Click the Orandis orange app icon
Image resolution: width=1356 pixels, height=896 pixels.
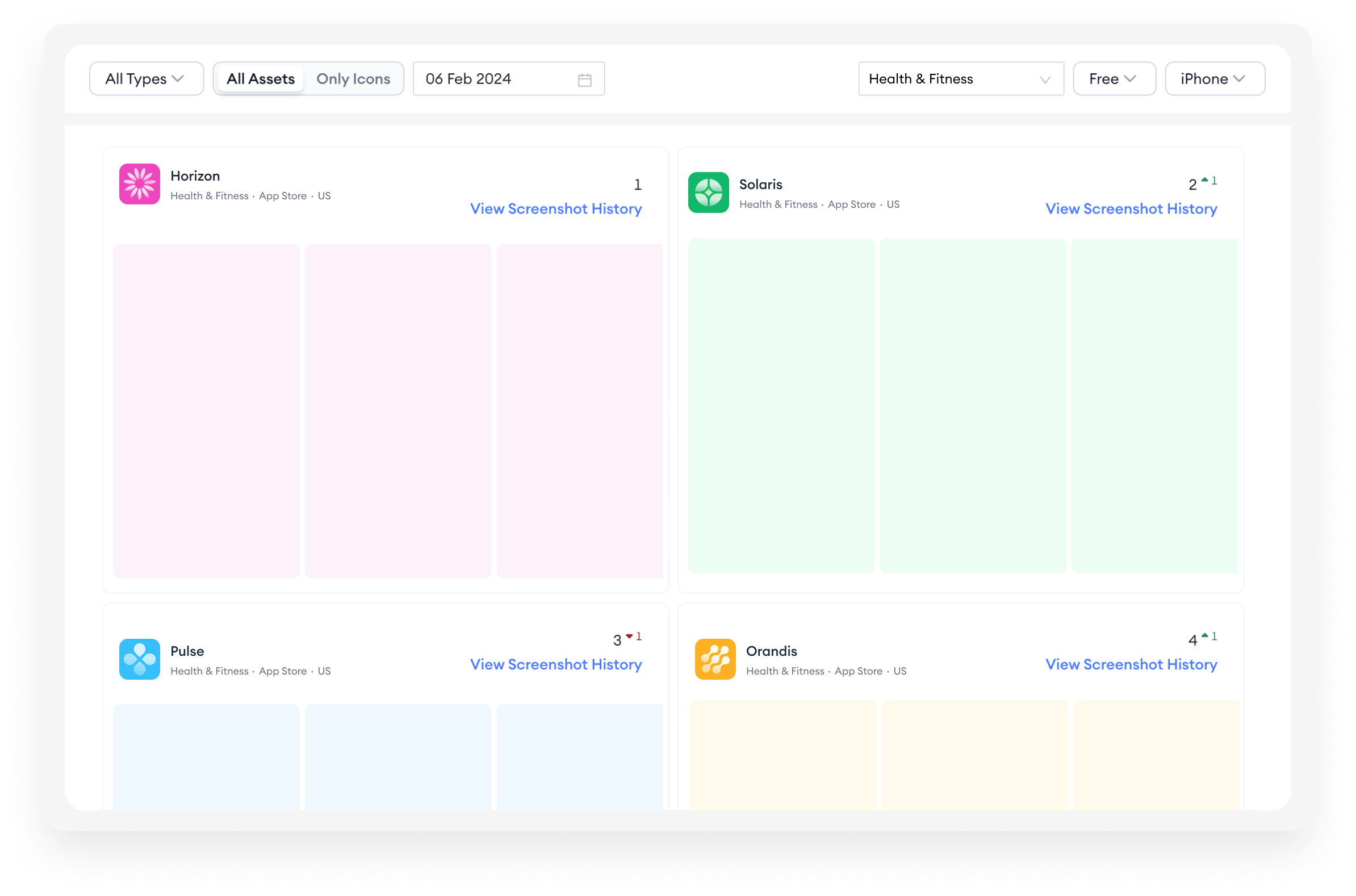point(715,659)
